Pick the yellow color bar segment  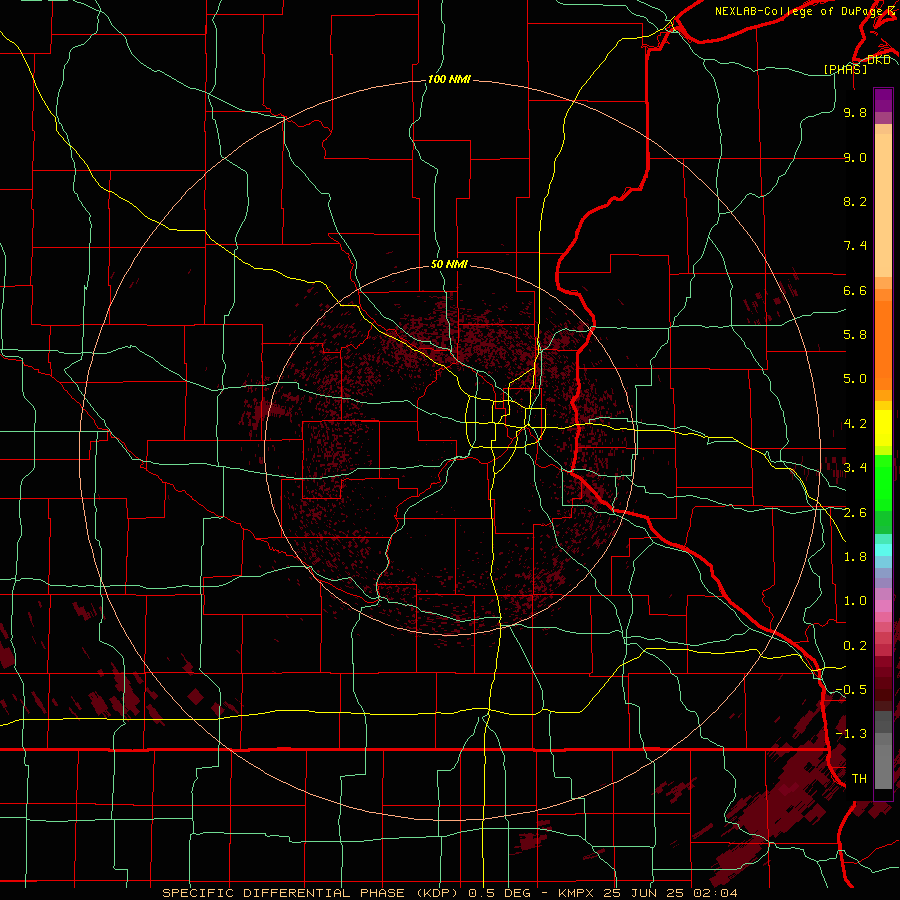(883, 428)
